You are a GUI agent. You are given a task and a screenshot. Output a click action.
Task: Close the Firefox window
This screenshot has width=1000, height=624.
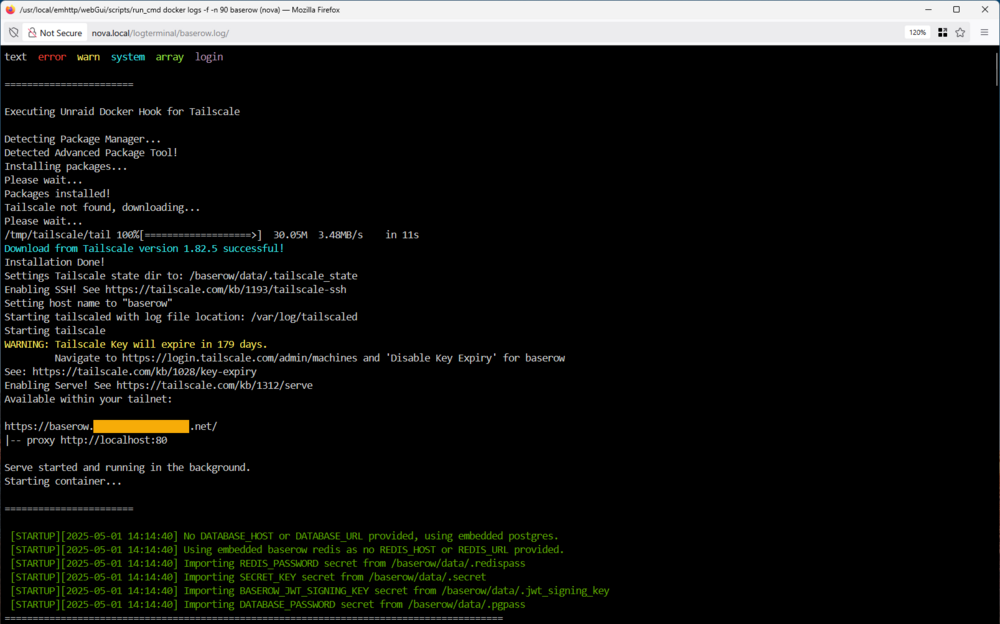pyautogui.click(x=985, y=10)
